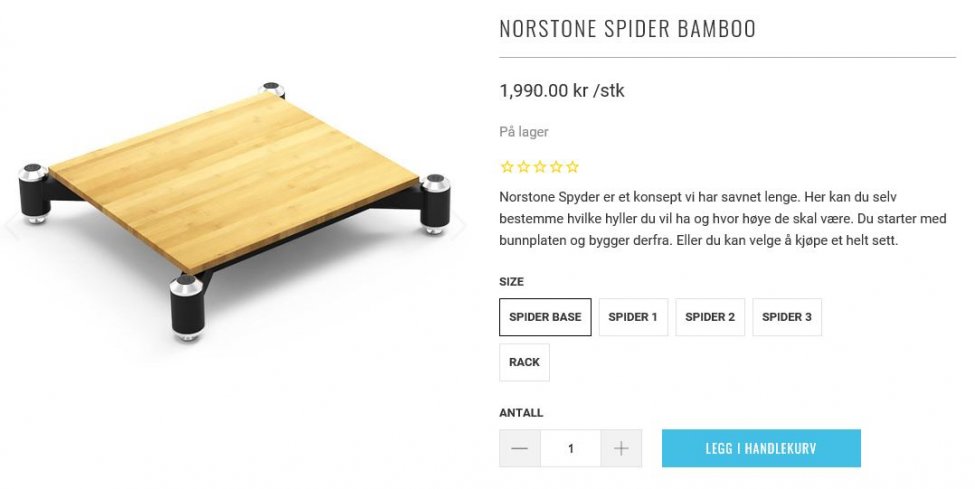Give a five-star rating
This screenshot has width=975, height=489.
[x=572, y=167]
